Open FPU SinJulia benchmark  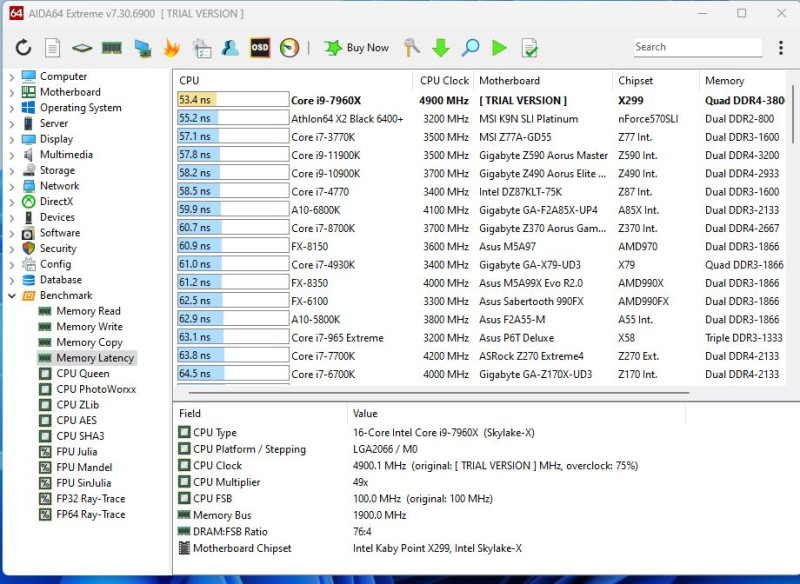pos(84,484)
